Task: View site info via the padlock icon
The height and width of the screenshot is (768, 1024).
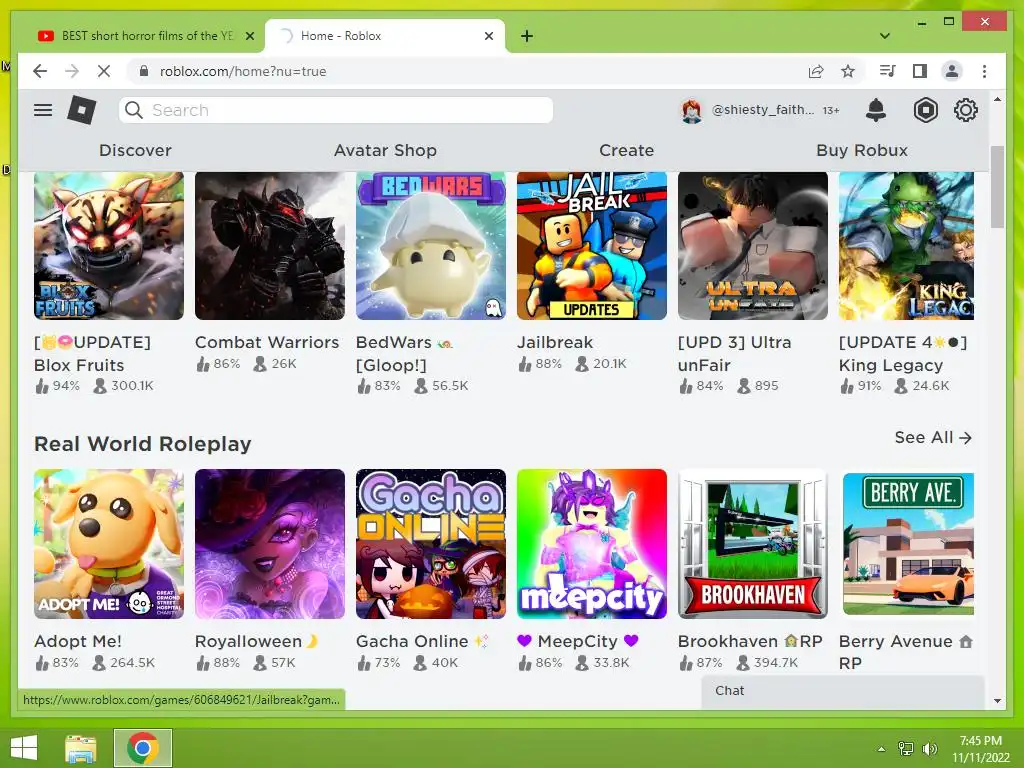Action: click(x=144, y=71)
